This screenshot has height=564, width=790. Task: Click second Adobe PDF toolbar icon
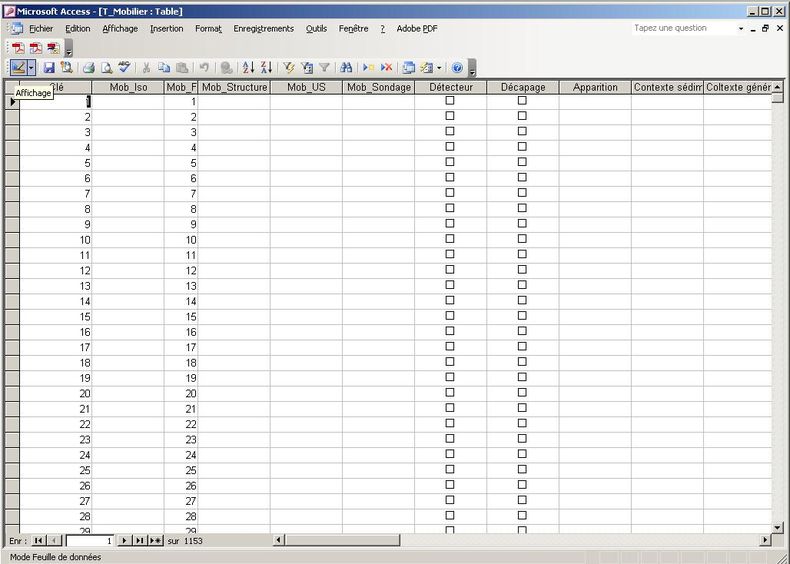click(36, 48)
